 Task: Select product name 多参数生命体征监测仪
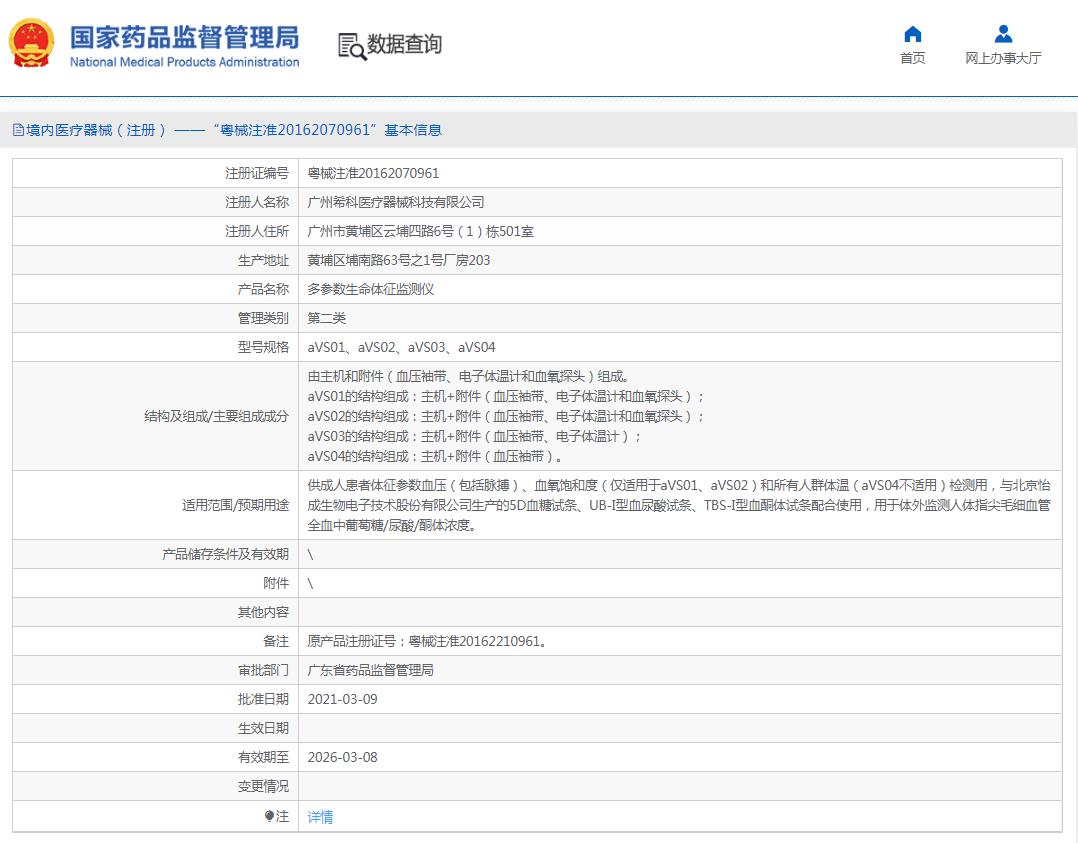pos(371,289)
